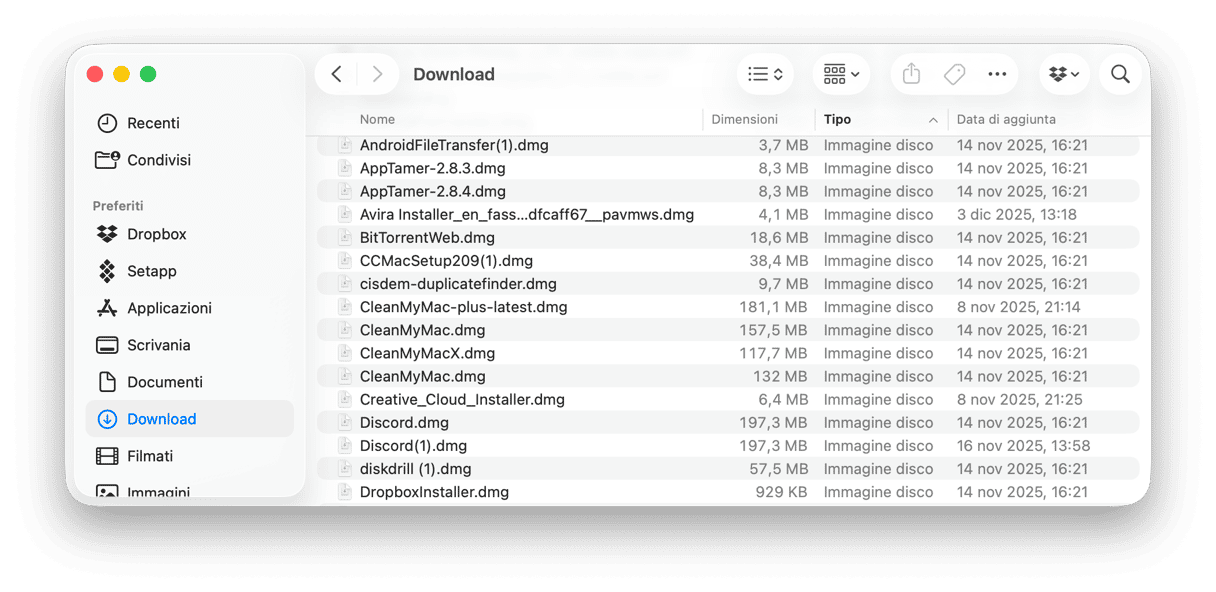1216x592 pixels.
Task: Select CCMacSetup209(1).dmg file
Action: tap(728, 260)
